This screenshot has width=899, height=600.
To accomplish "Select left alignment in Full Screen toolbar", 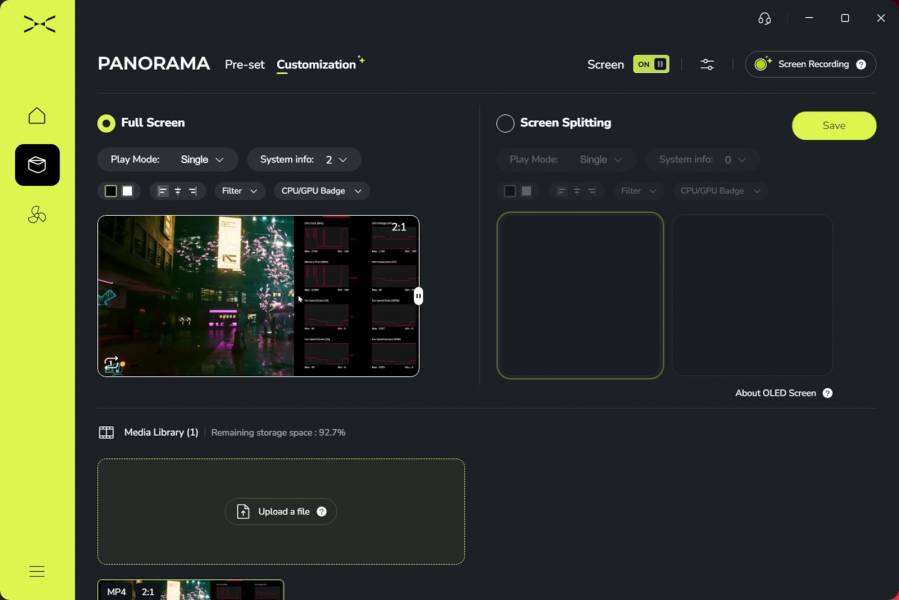I will click(163, 191).
